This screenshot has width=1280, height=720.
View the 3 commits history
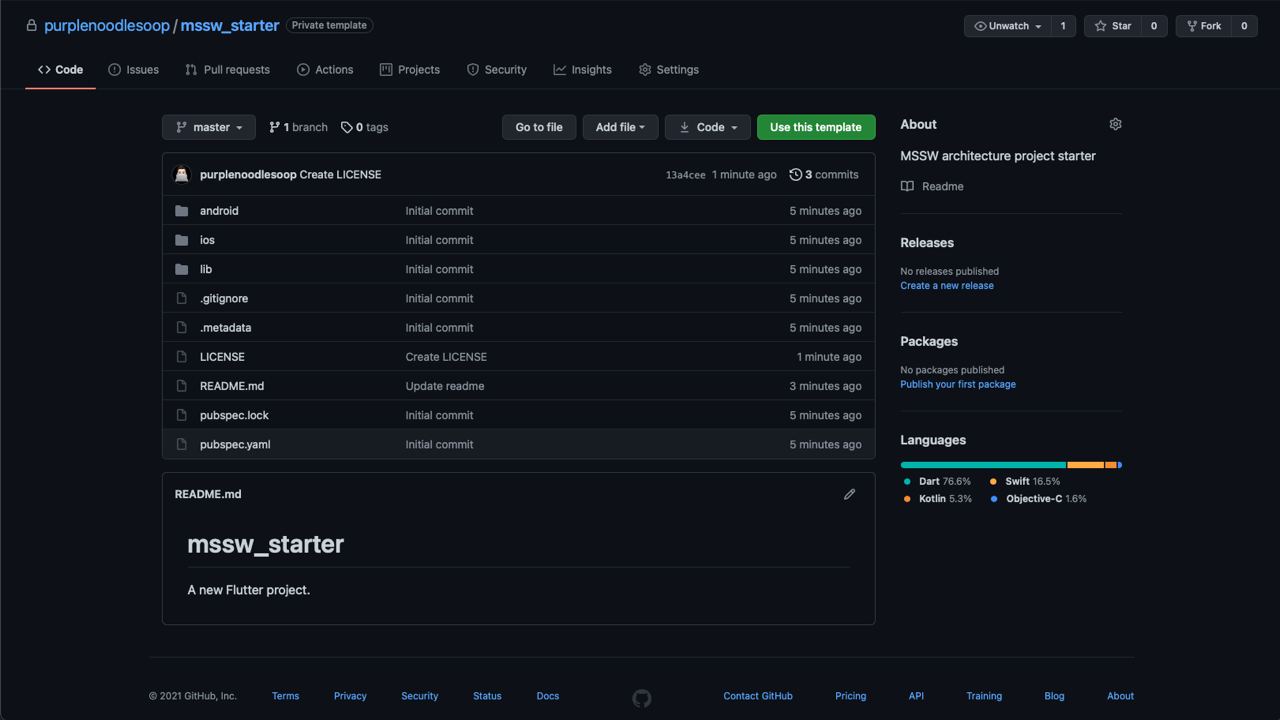tap(824, 174)
